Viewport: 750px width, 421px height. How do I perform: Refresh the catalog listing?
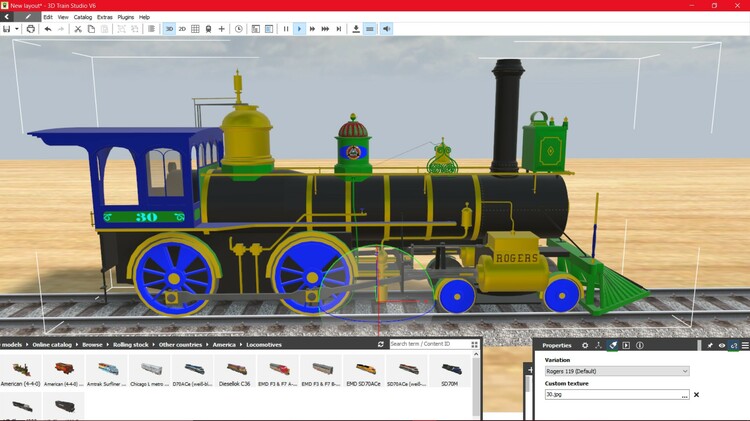[x=381, y=344]
